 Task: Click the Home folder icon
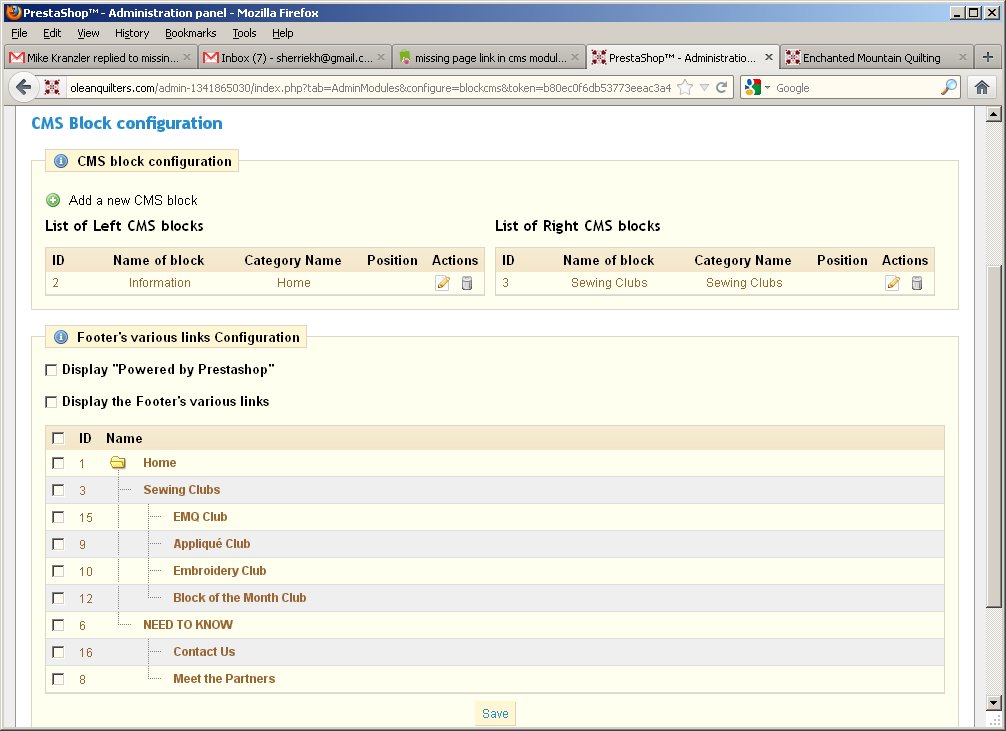point(117,462)
